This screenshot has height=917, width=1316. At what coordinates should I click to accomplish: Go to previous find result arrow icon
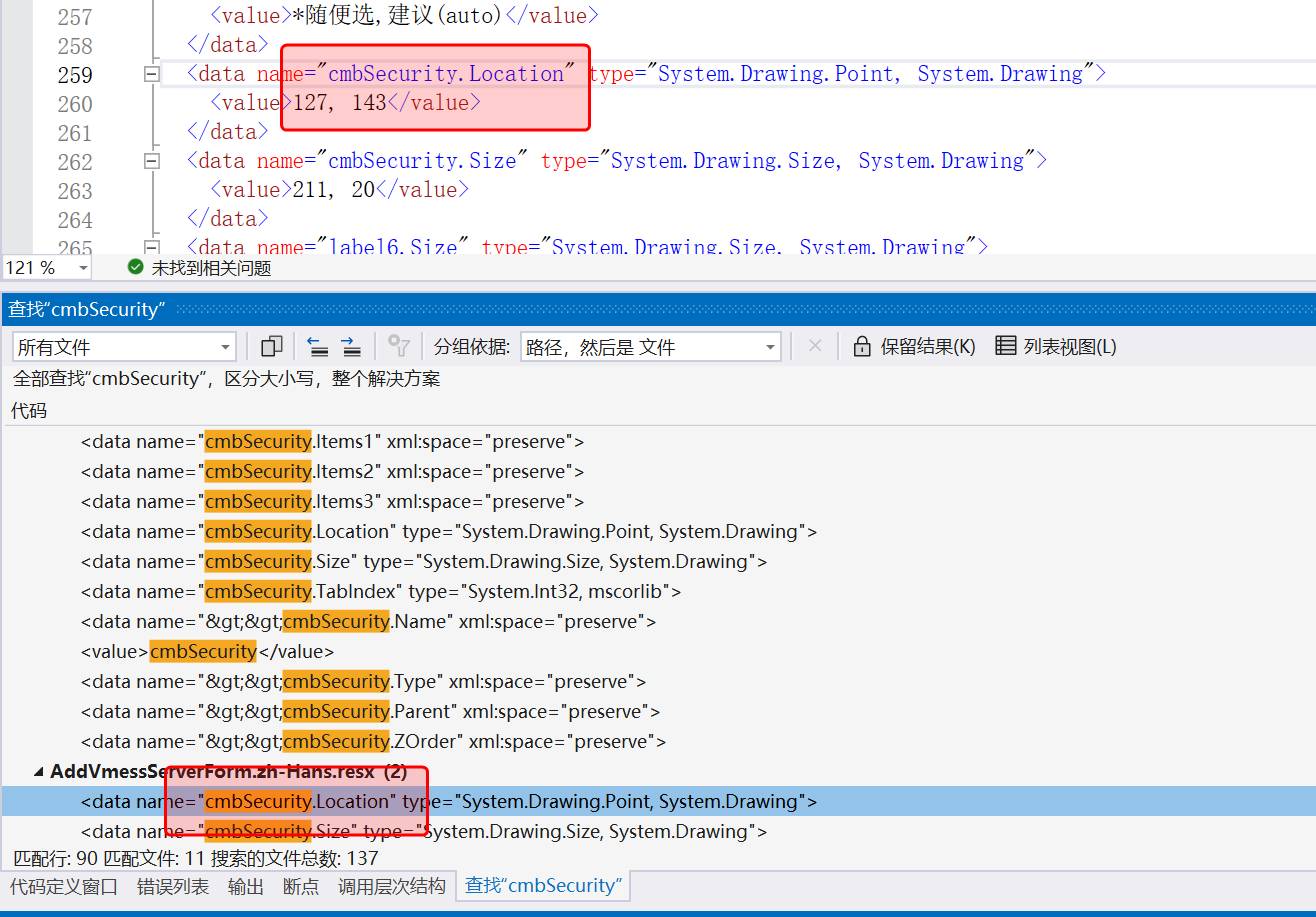(318, 347)
